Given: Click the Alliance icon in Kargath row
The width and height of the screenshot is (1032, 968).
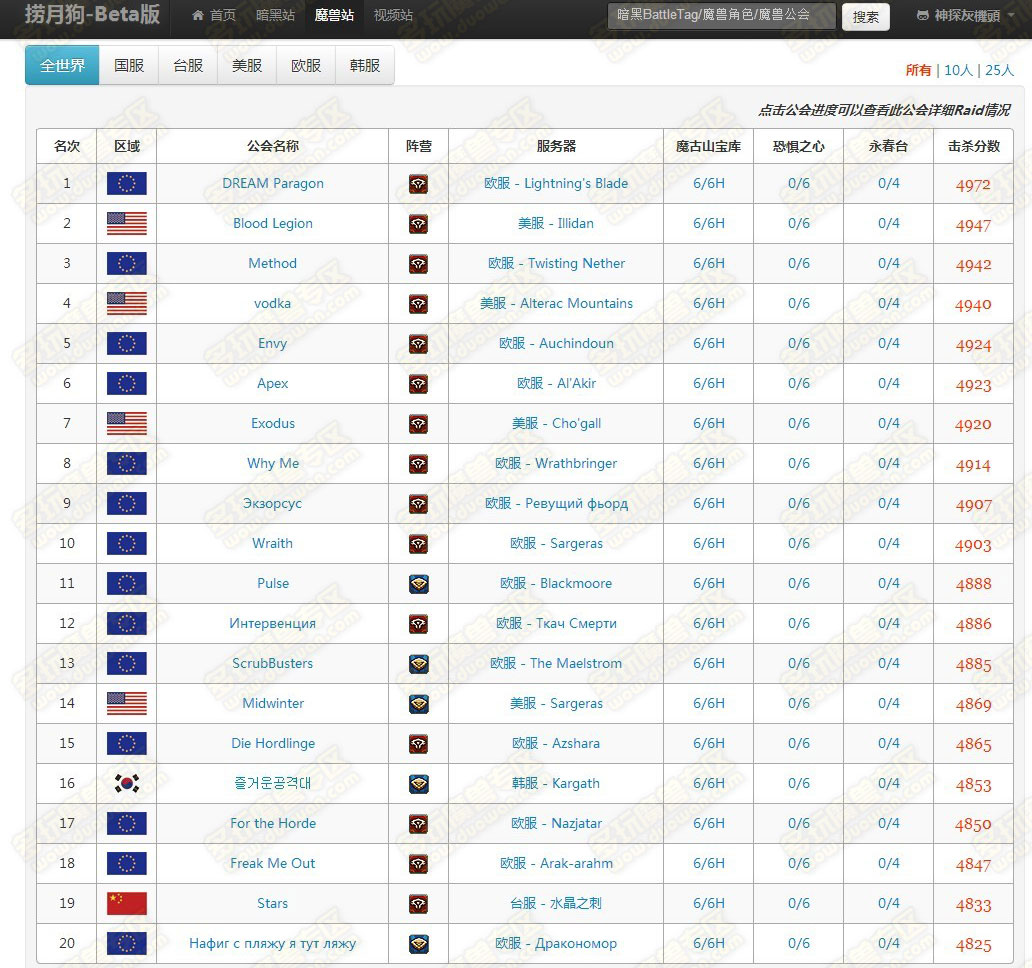Looking at the screenshot, I should coord(419,784).
